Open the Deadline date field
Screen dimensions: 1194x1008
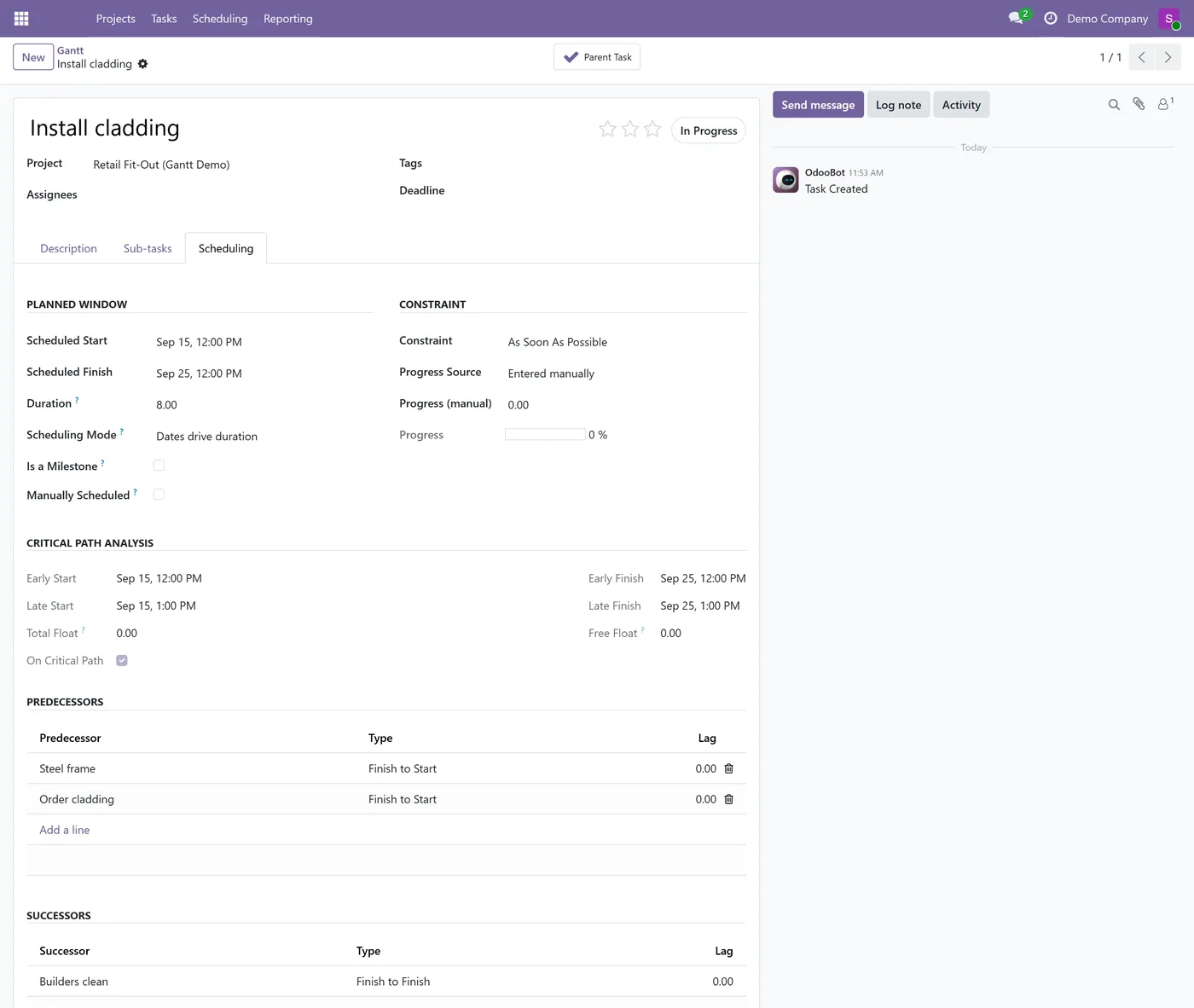pos(605,191)
